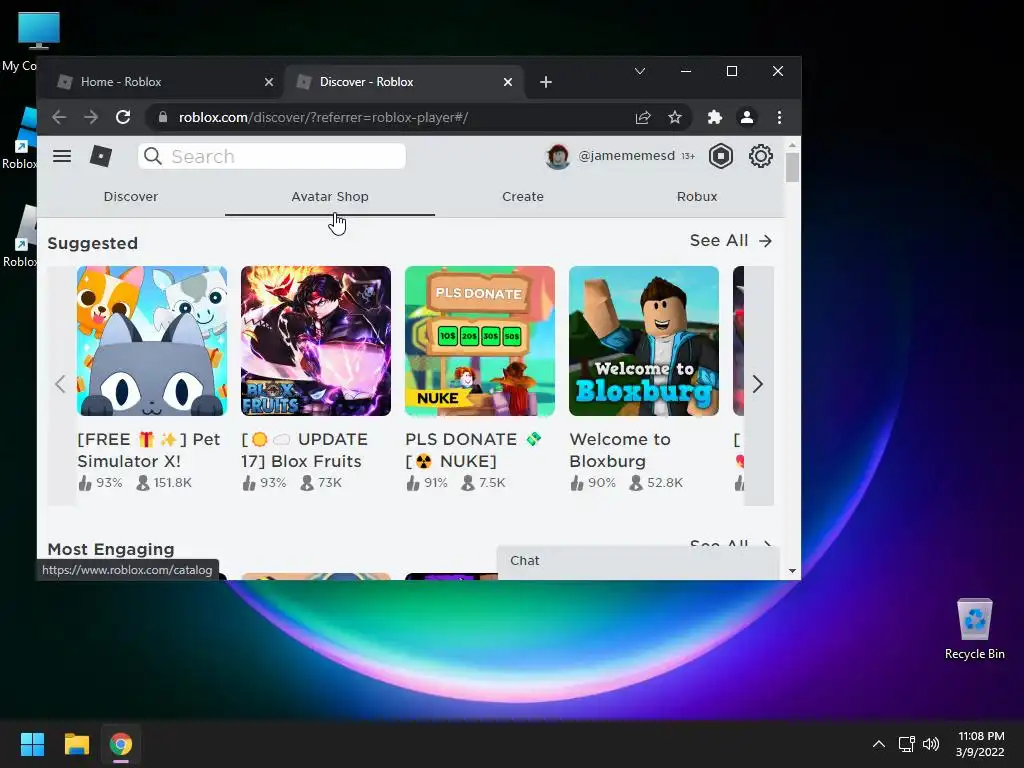Click the Chrome address bar URL
The height and width of the screenshot is (768, 1024).
coord(323,118)
